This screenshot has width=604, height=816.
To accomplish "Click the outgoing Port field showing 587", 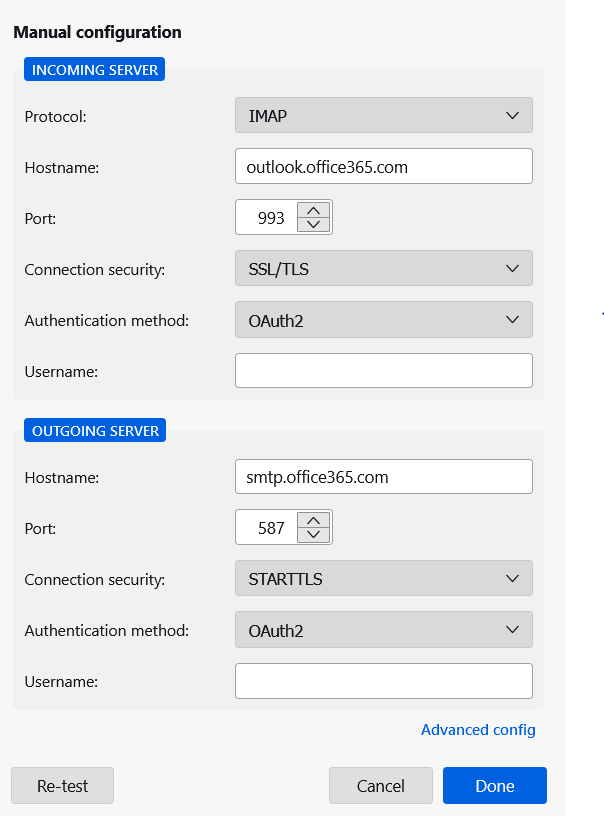I will pyautogui.click(x=266, y=528).
